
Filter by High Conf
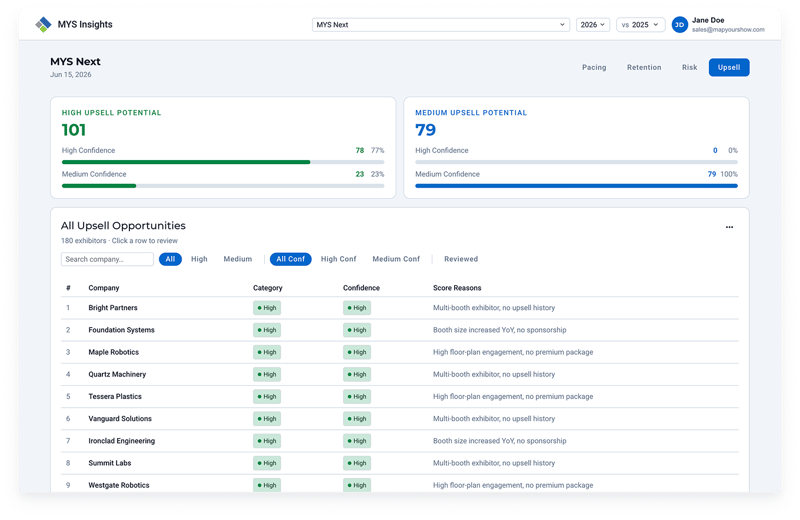[x=338, y=259]
